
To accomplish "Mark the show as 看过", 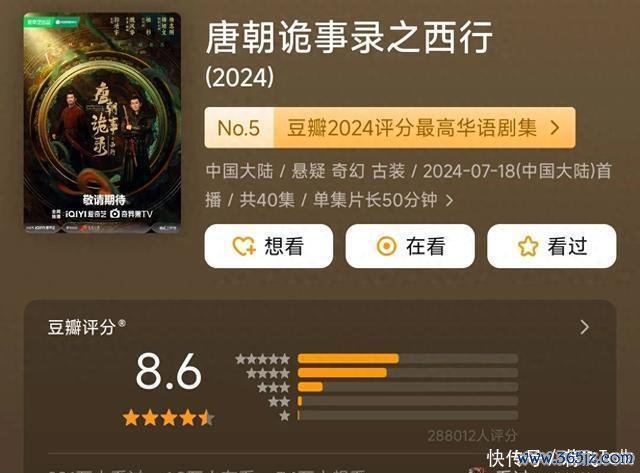I will pyautogui.click(x=551, y=246).
